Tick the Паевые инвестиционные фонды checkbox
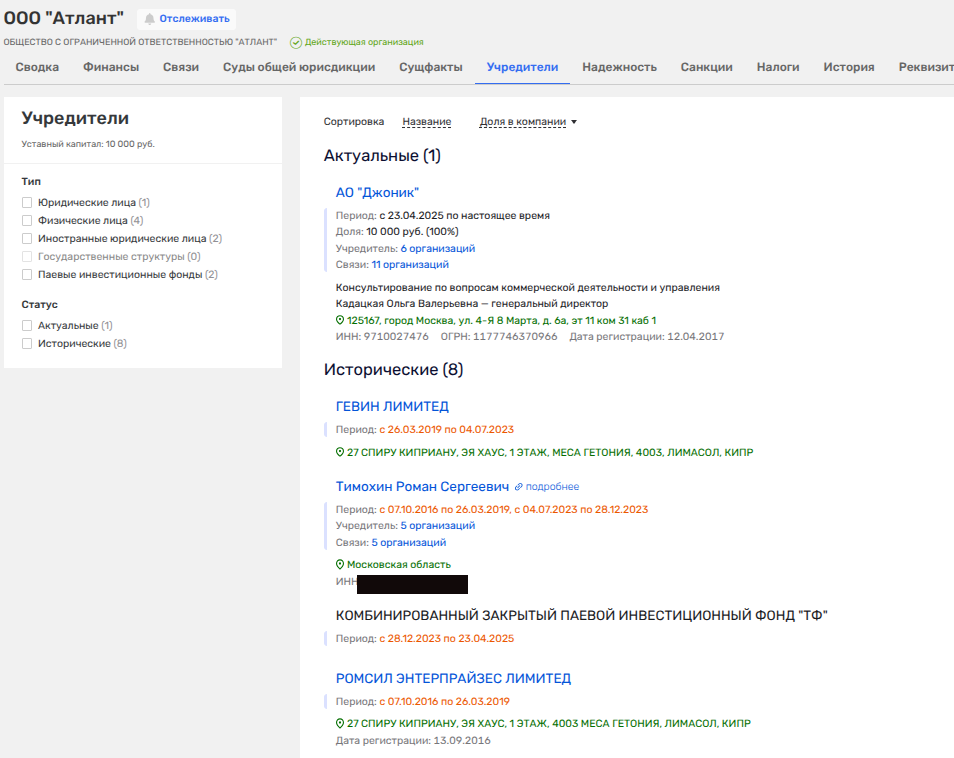The height and width of the screenshot is (758, 954). pyautogui.click(x=27, y=275)
